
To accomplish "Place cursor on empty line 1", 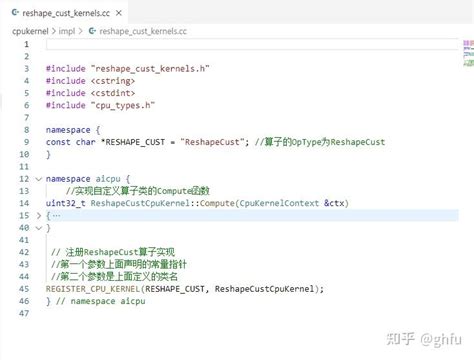I will click(x=252, y=44).
